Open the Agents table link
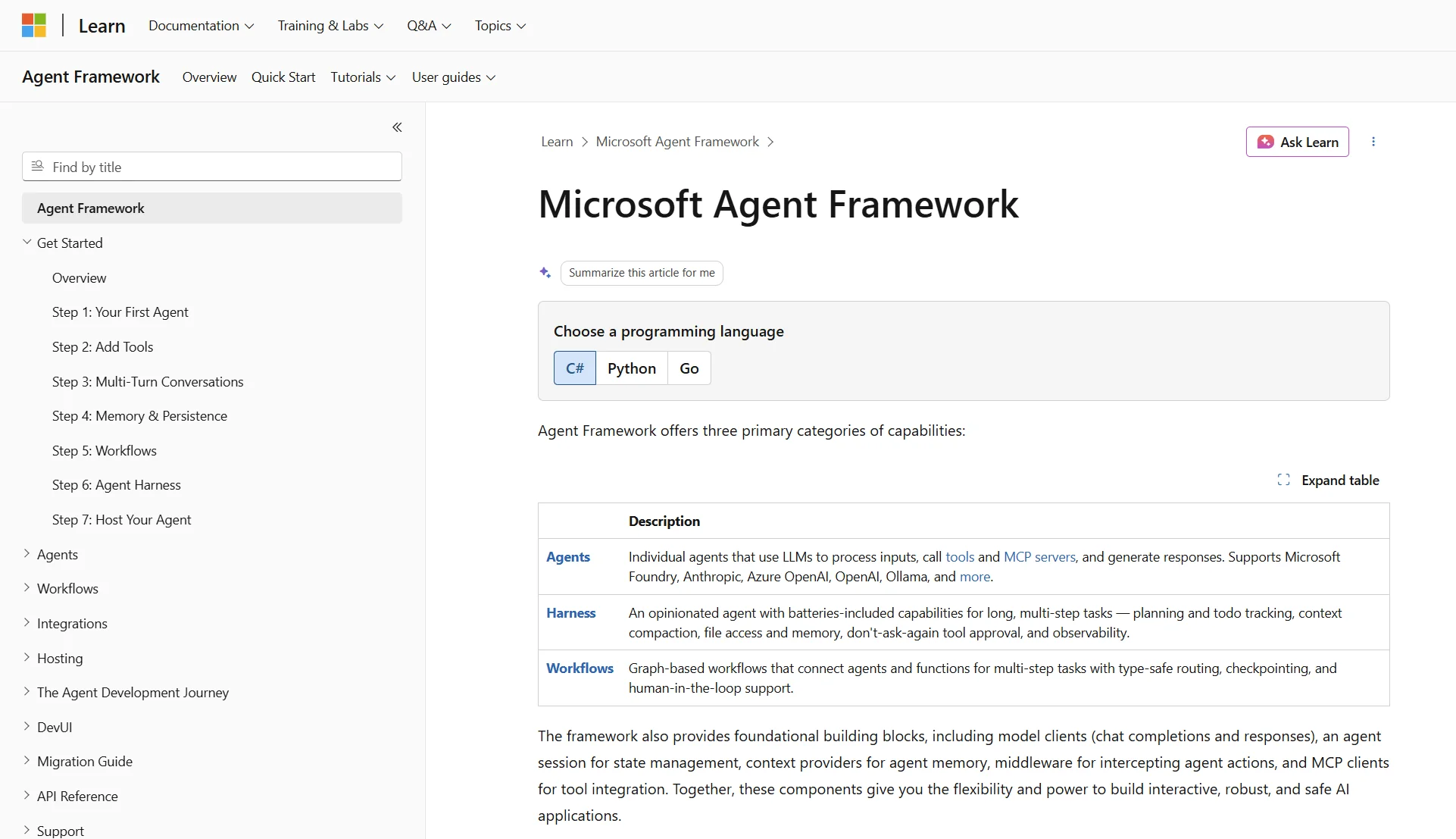 (568, 557)
